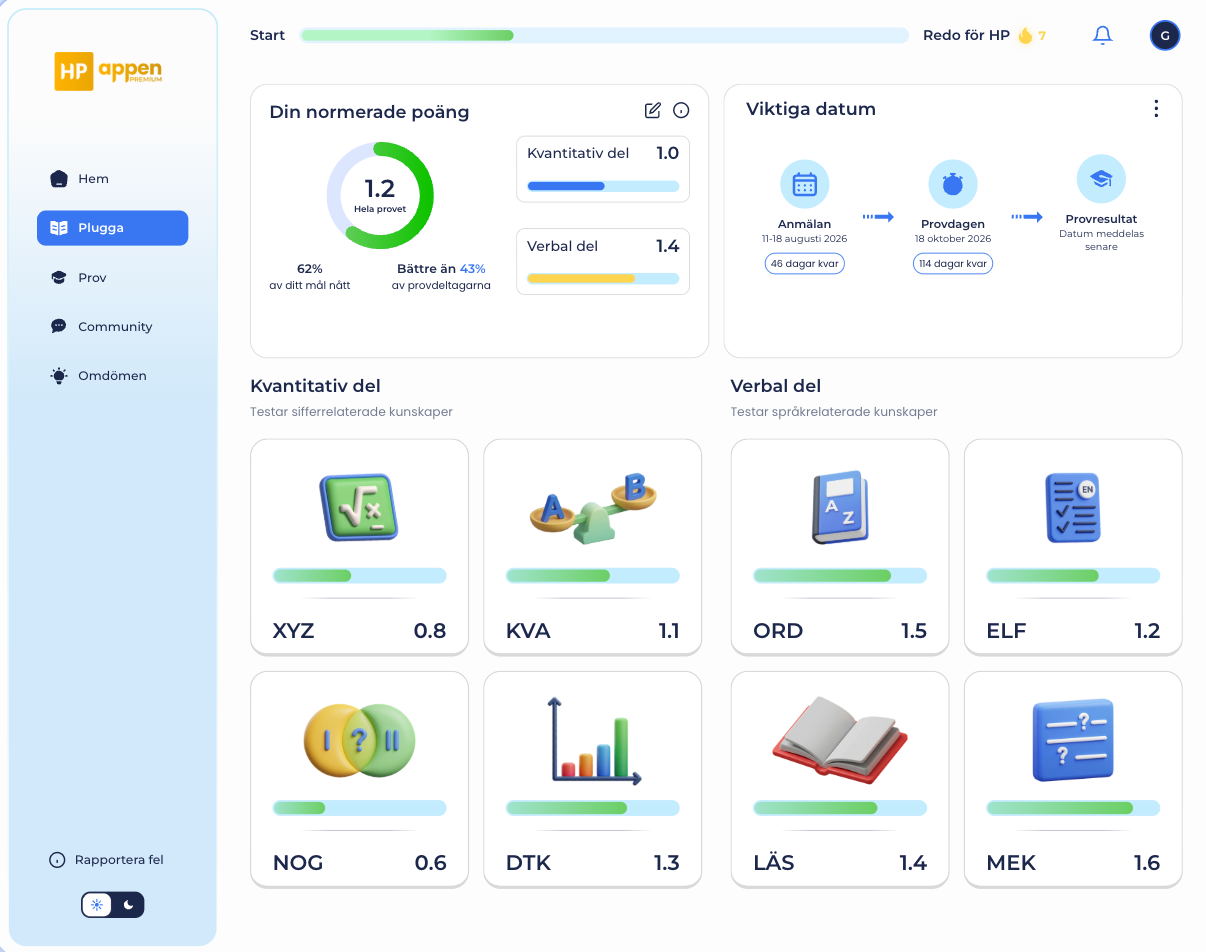Click the Start to Redo för HP progress bar
The image size is (1206, 952).
point(604,35)
